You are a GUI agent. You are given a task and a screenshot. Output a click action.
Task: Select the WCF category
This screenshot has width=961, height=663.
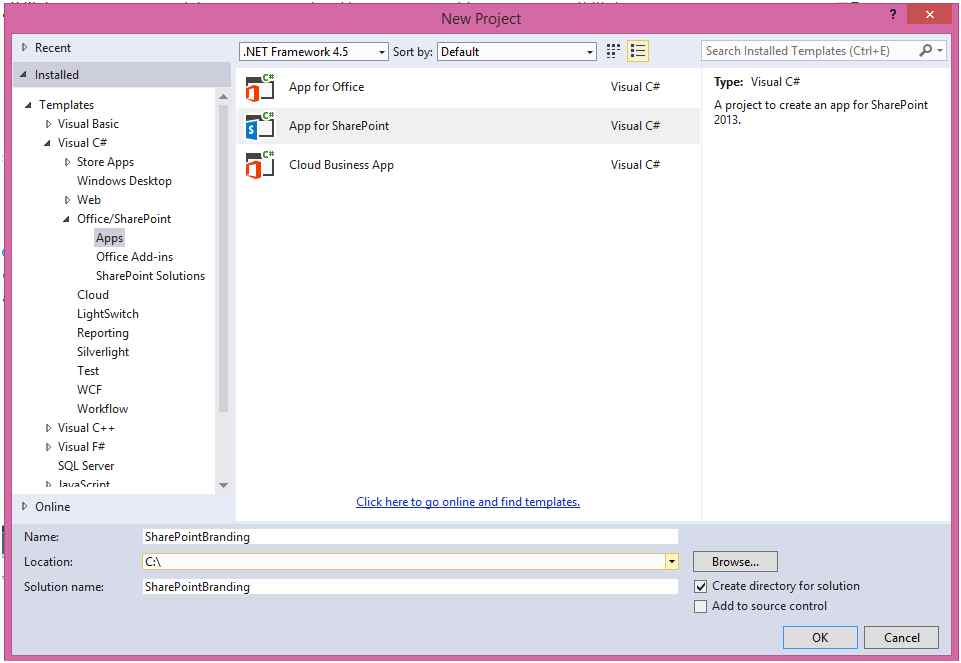tap(89, 390)
